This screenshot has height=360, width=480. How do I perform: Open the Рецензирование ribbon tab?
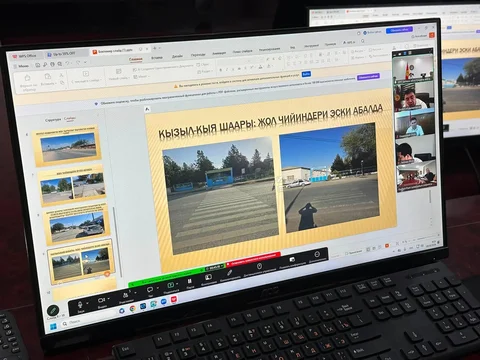270,49
